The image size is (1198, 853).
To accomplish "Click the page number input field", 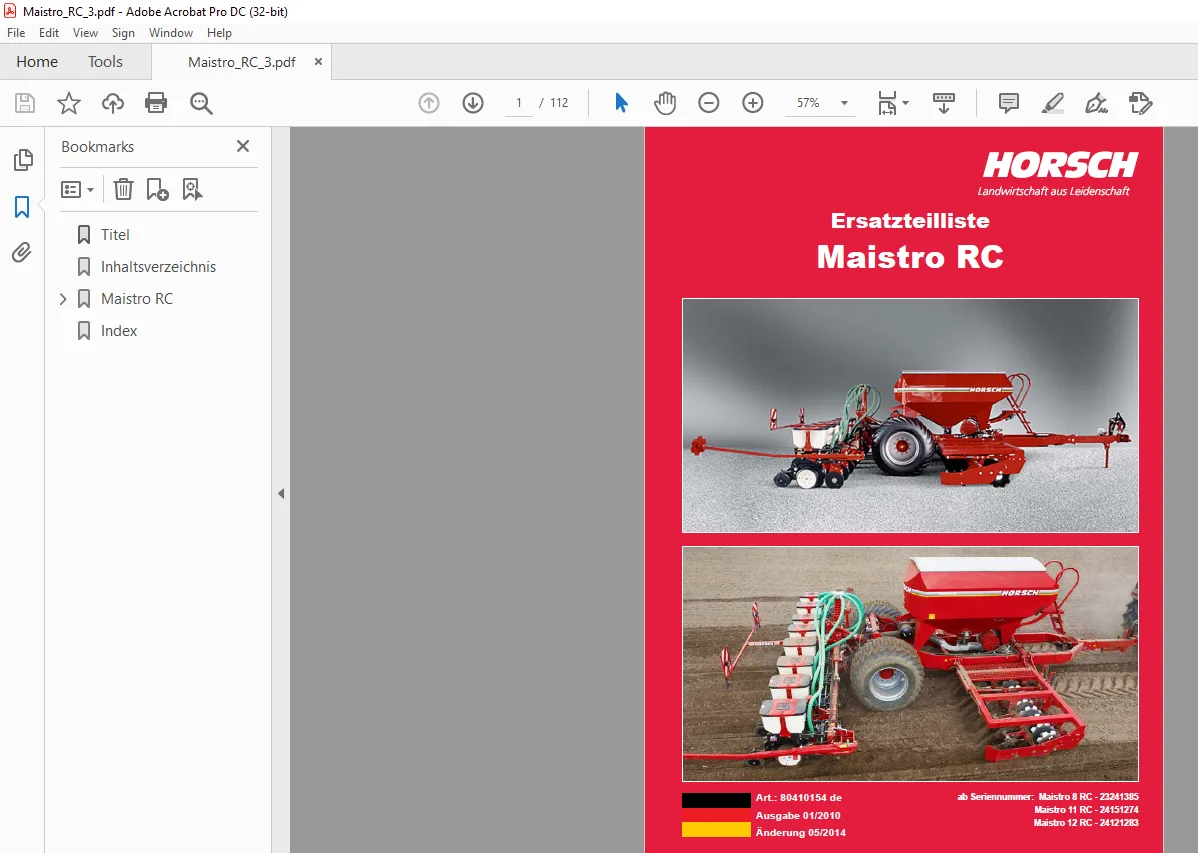I will 519,102.
